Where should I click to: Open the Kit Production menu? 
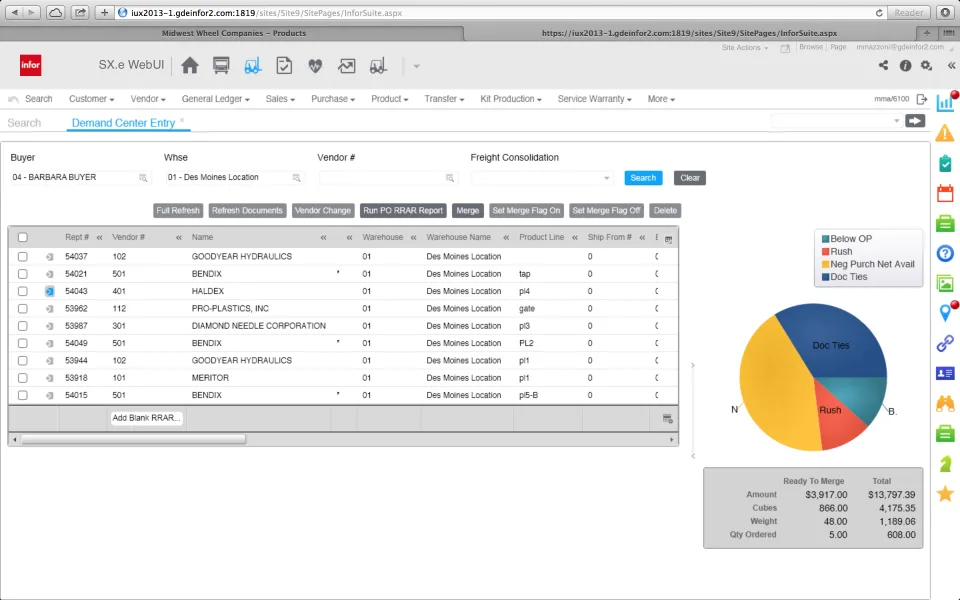(x=511, y=99)
